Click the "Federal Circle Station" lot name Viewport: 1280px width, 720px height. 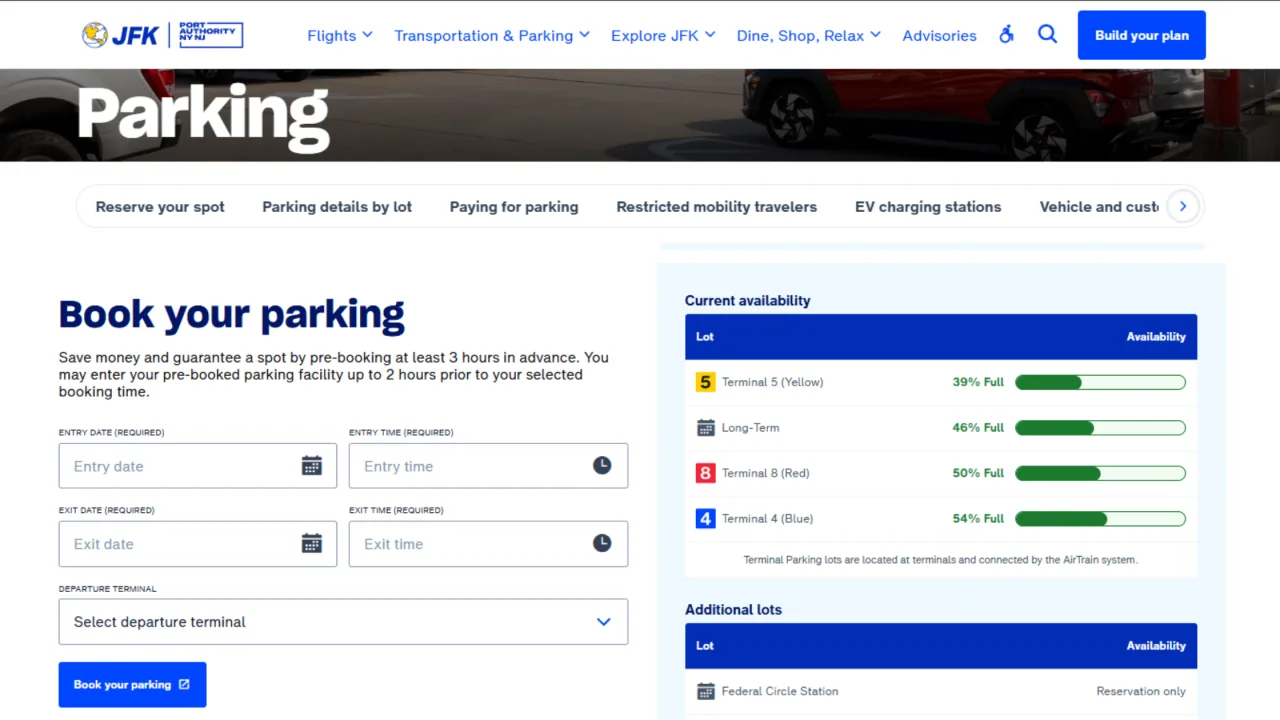780,691
